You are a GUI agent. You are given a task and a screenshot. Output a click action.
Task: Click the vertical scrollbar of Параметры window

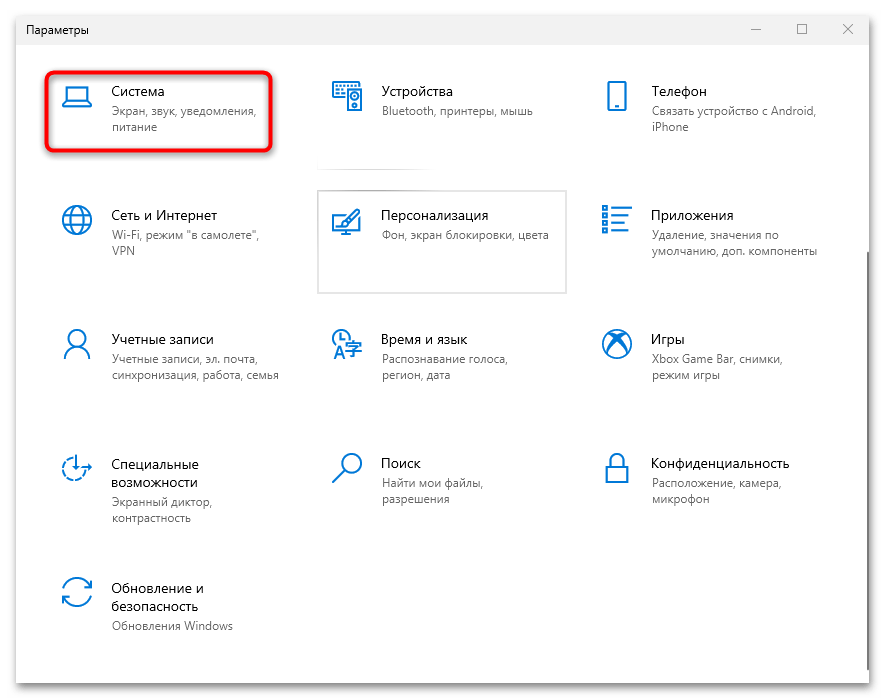pos(867,460)
